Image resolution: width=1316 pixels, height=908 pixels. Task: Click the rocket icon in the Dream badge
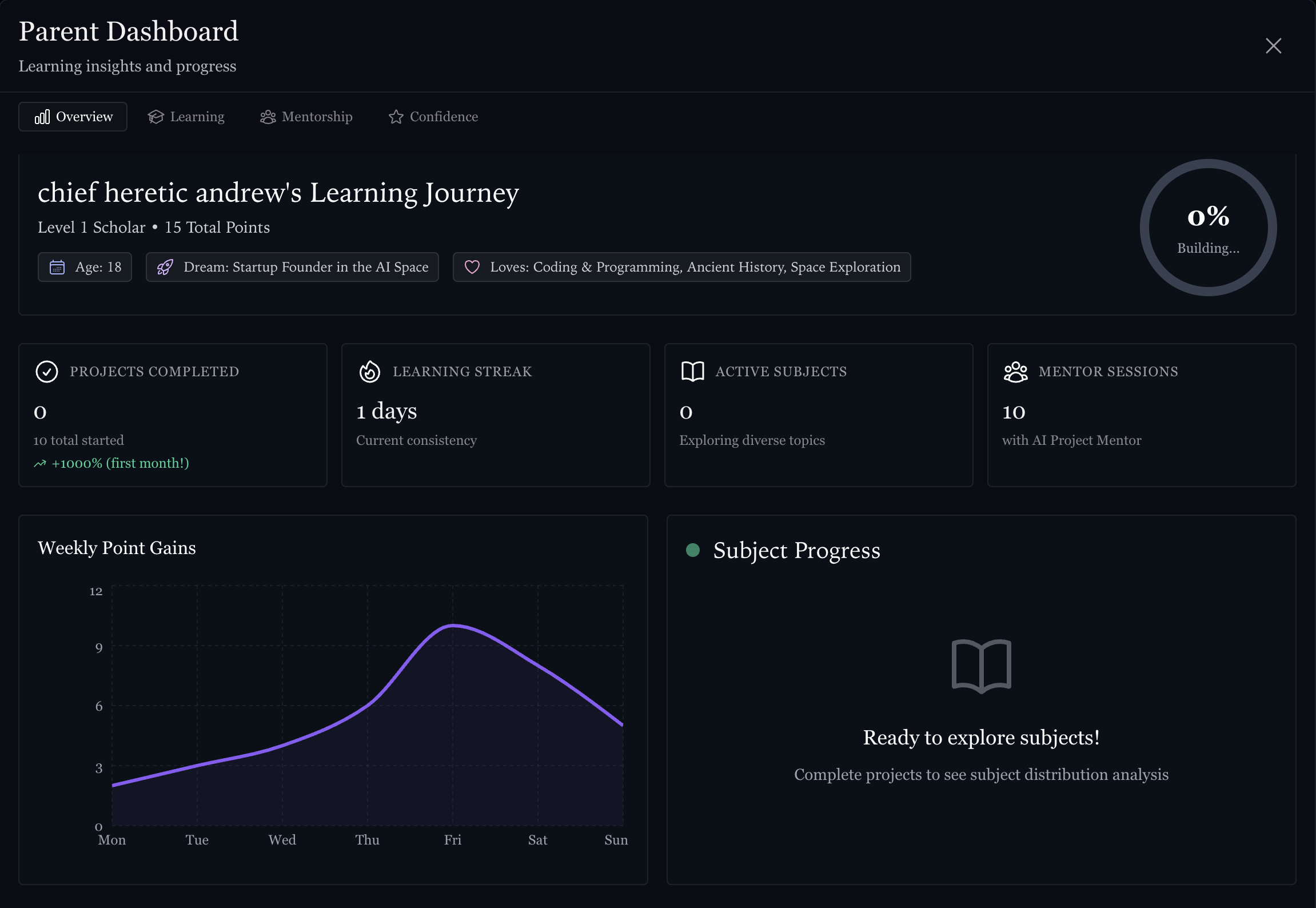(x=165, y=267)
